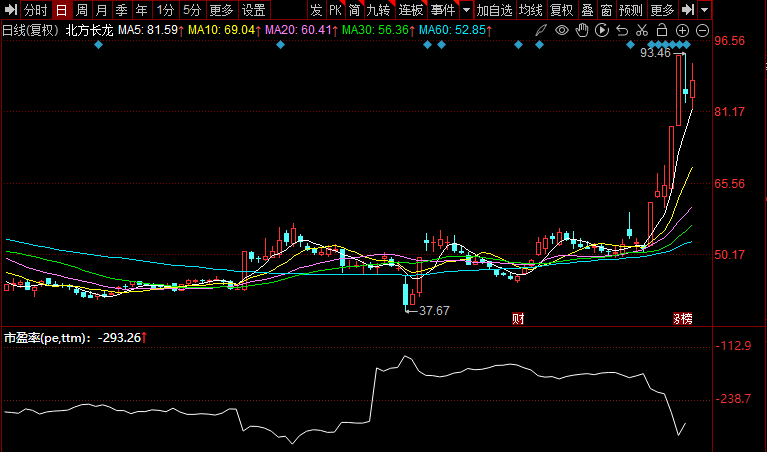Open the 设置 settings button
Screen dimensions: 767x452
click(x=254, y=10)
